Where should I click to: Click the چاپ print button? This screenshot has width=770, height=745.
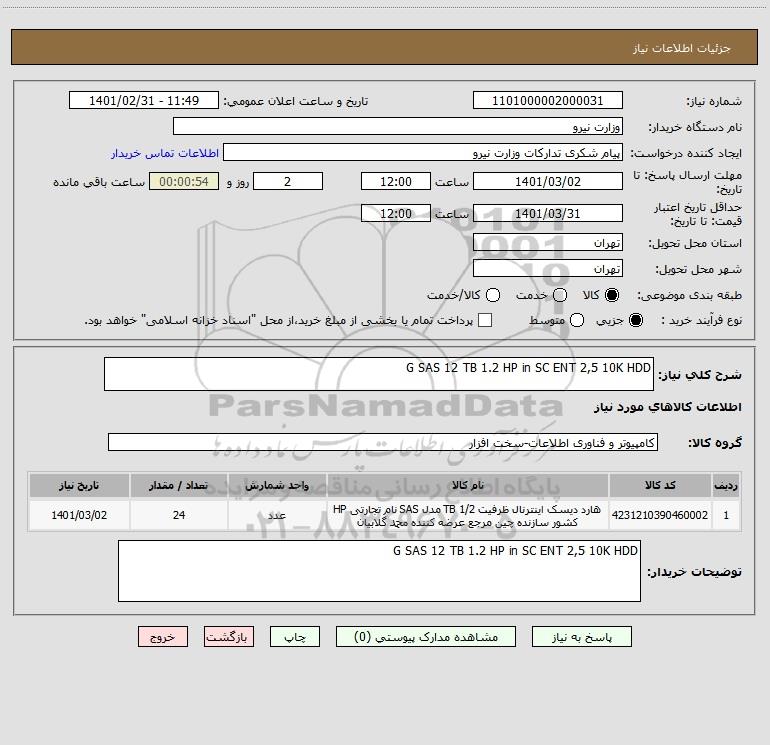click(295, 637)
